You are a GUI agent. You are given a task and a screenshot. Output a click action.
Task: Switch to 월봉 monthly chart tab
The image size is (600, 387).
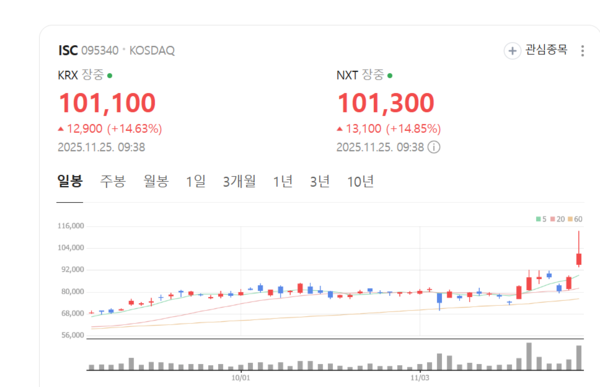point(156,181)
